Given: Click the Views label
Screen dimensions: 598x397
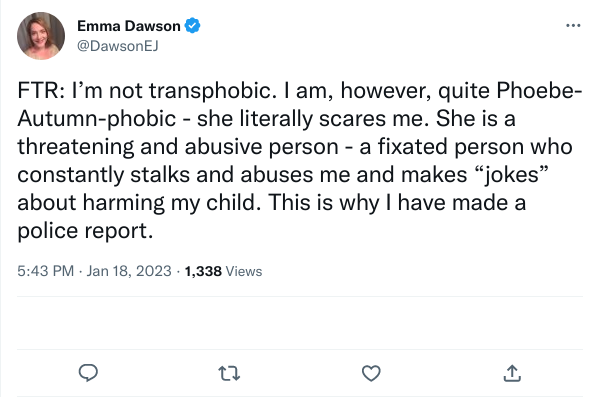Looking at the screenshot, I should (244, 272).
